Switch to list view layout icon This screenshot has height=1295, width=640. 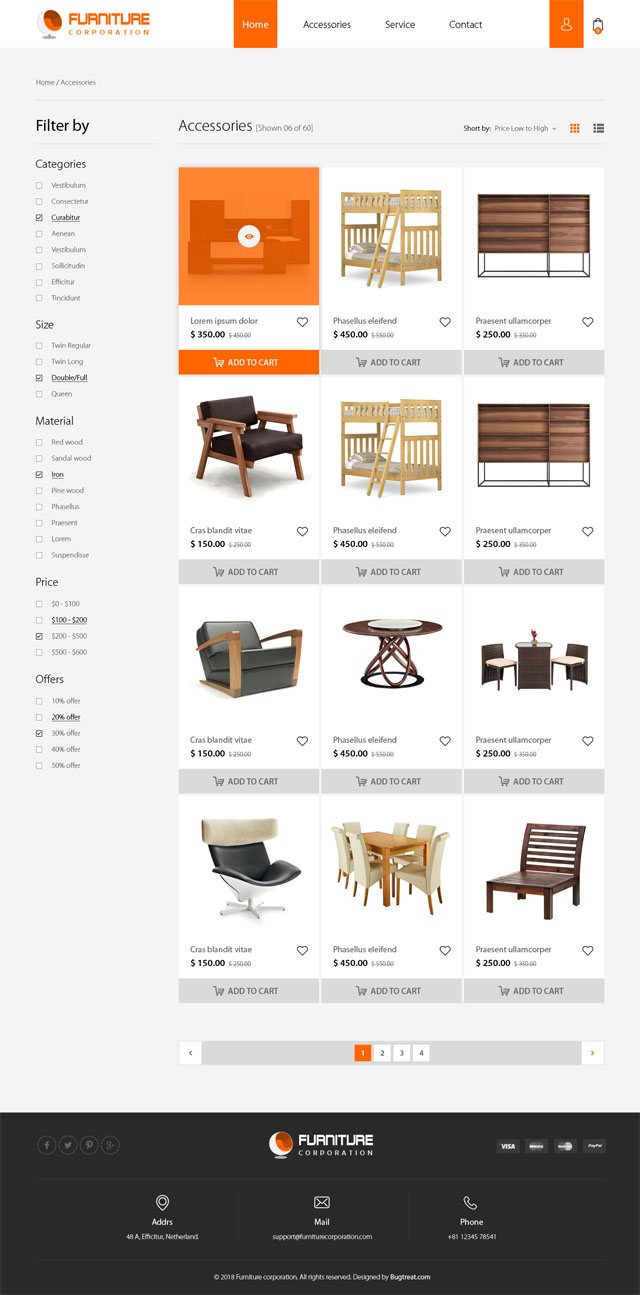(x=599, y=128)
